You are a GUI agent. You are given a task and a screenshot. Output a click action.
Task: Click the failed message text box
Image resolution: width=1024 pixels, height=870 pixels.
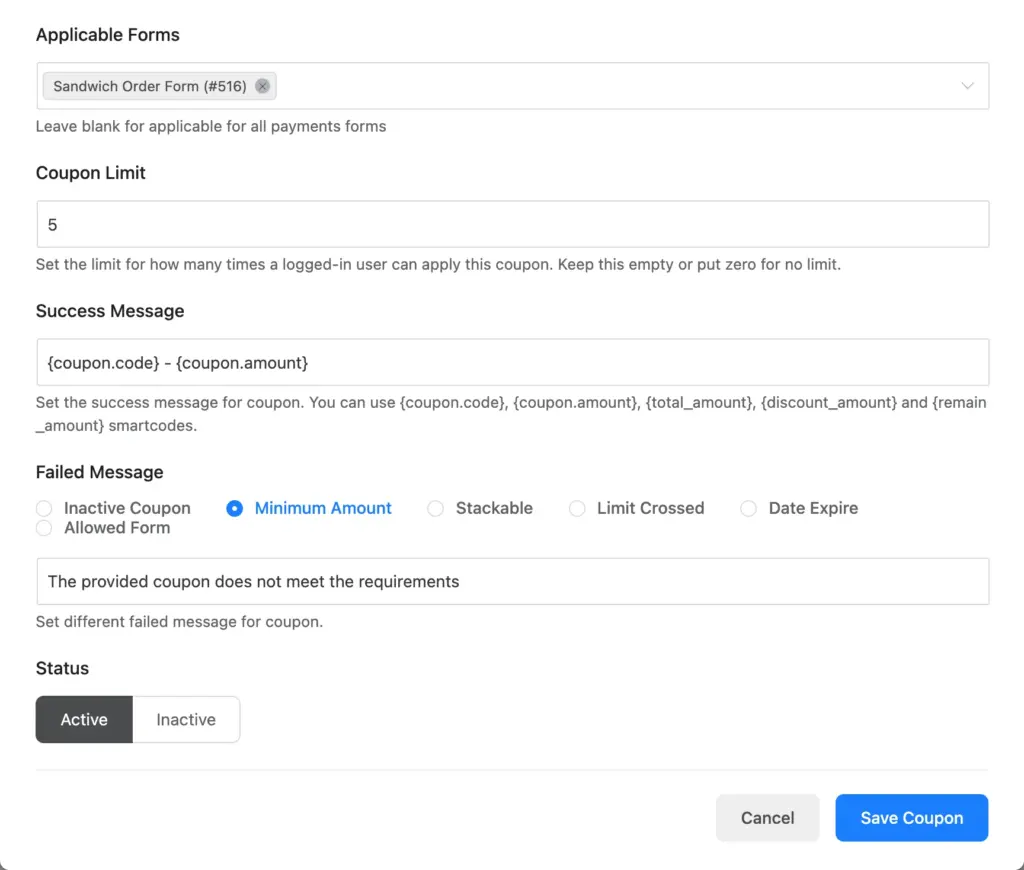(512, 581)
